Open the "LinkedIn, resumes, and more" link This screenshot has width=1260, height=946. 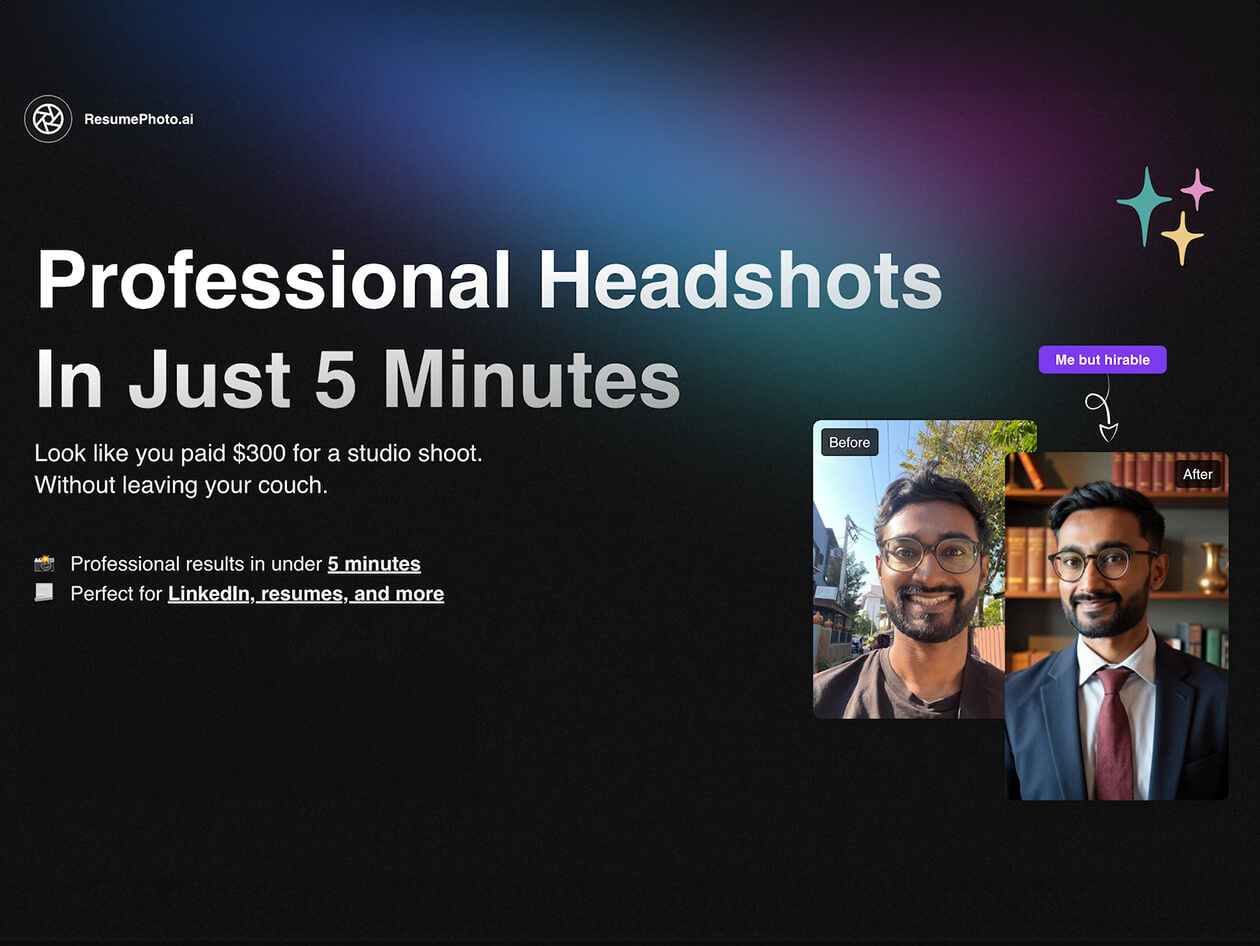pyautogui.click(x=305, y=594)
